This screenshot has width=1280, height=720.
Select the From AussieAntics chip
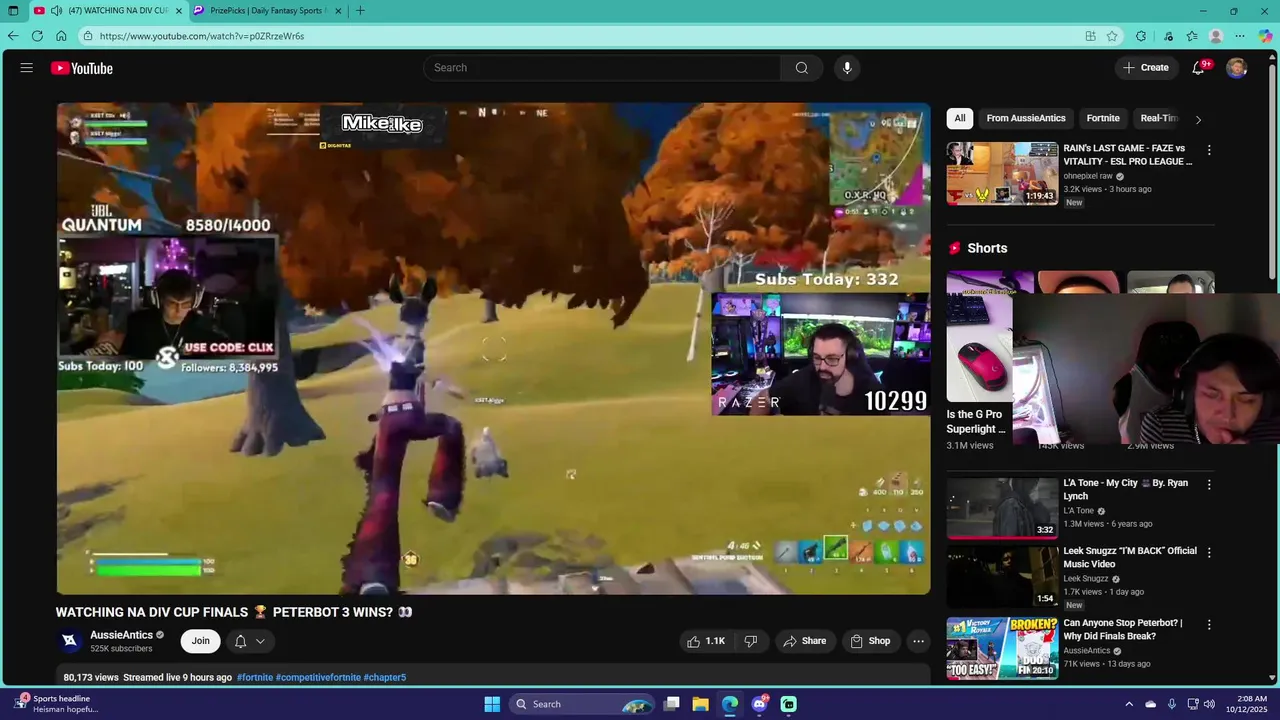[1026, 118]
